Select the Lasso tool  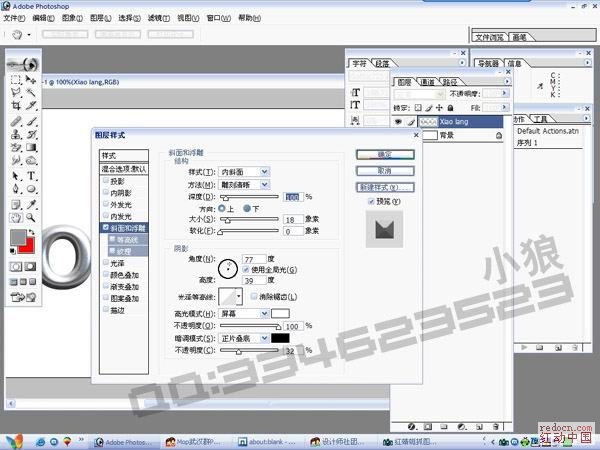coord(15,92)
